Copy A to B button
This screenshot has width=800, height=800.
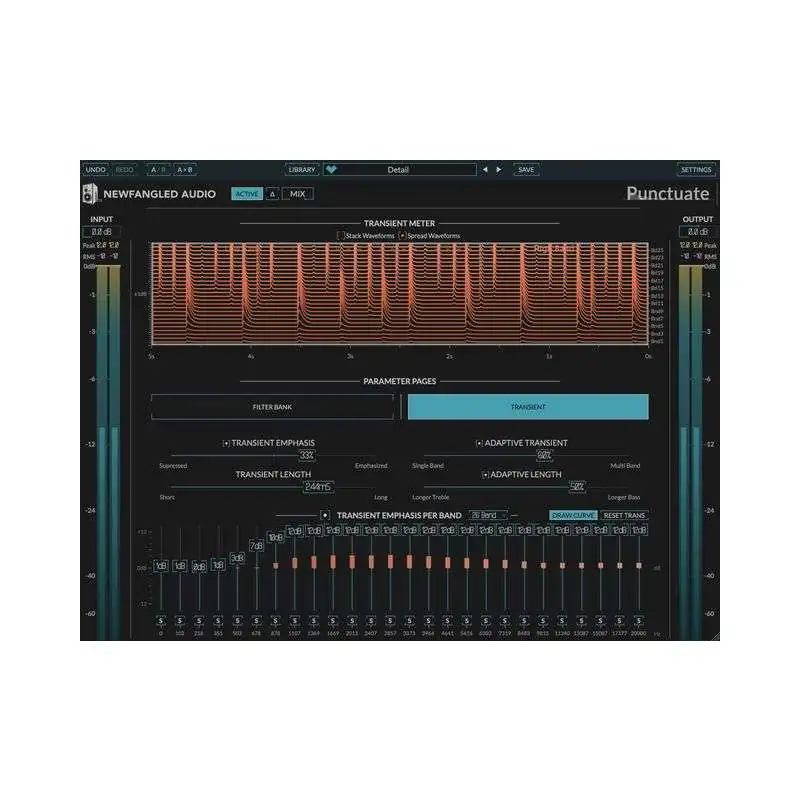[x=185, y=169]
